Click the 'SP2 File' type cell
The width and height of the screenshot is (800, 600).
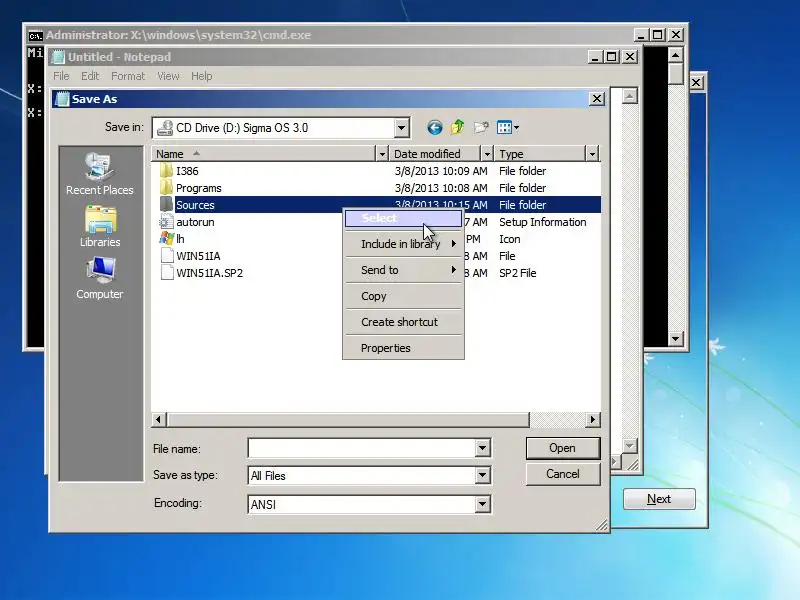coord(518,273)
